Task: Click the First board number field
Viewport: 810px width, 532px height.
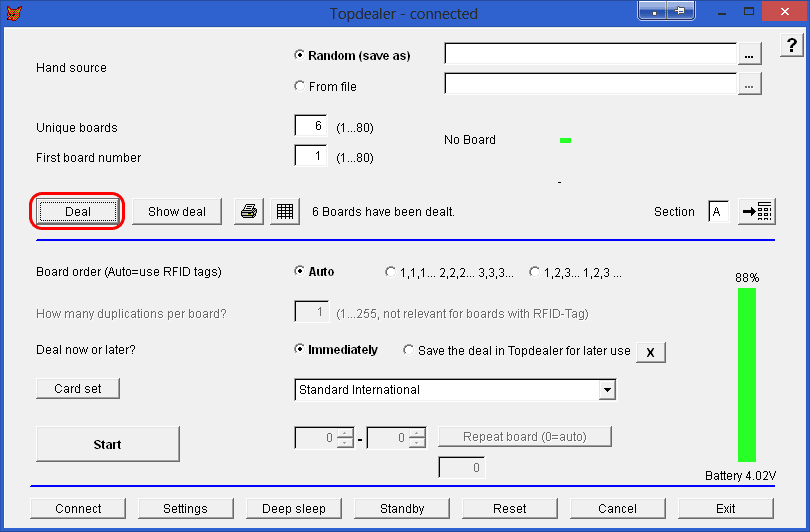Action: pos(310,155)
